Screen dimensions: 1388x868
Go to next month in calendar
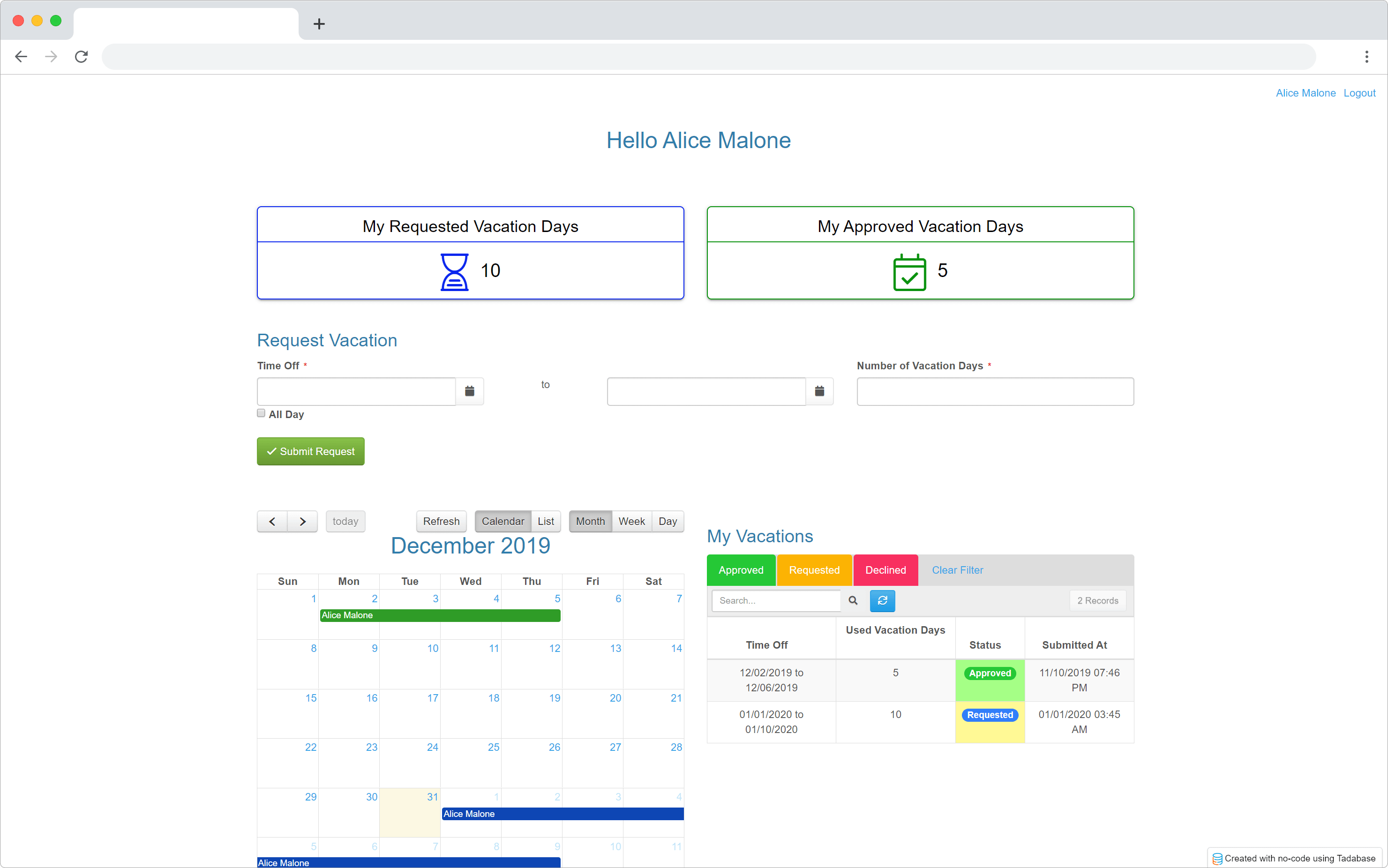[x=302, y=521]
